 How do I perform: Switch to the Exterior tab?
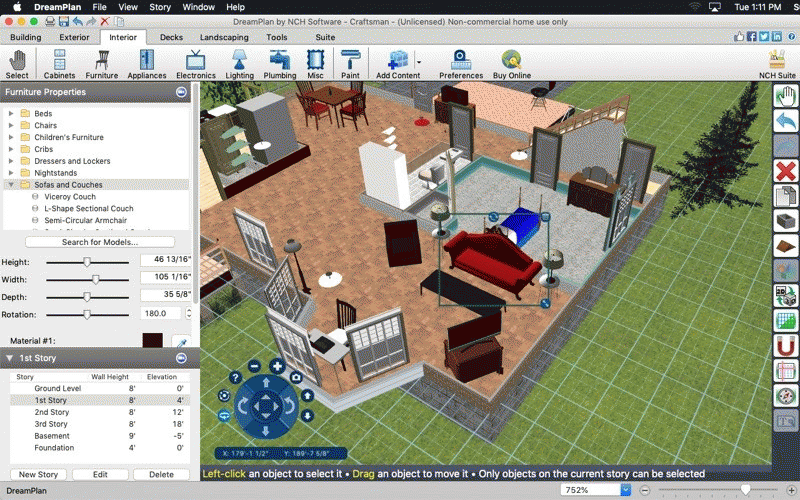pos(74,37)
